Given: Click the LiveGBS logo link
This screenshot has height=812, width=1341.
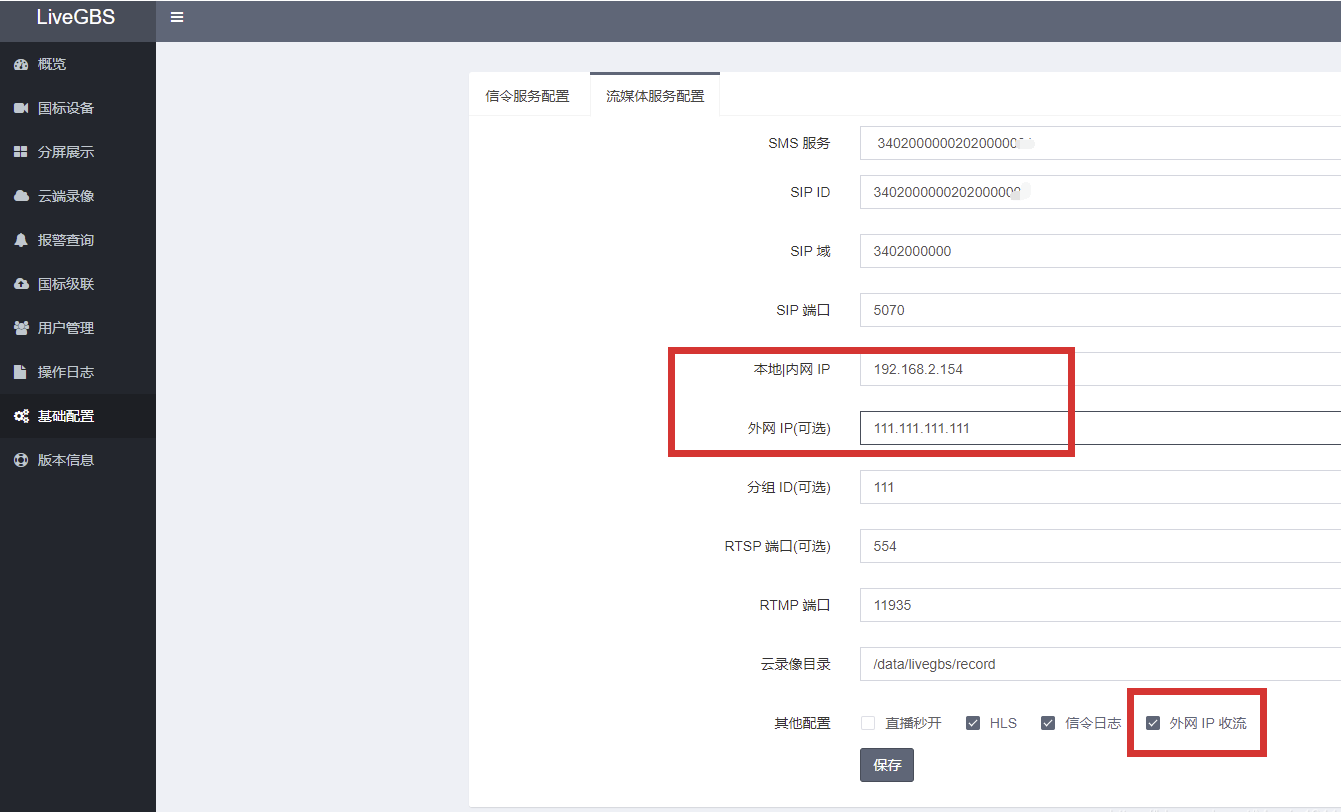Looking at the screenshot, I should pos(76,17).
